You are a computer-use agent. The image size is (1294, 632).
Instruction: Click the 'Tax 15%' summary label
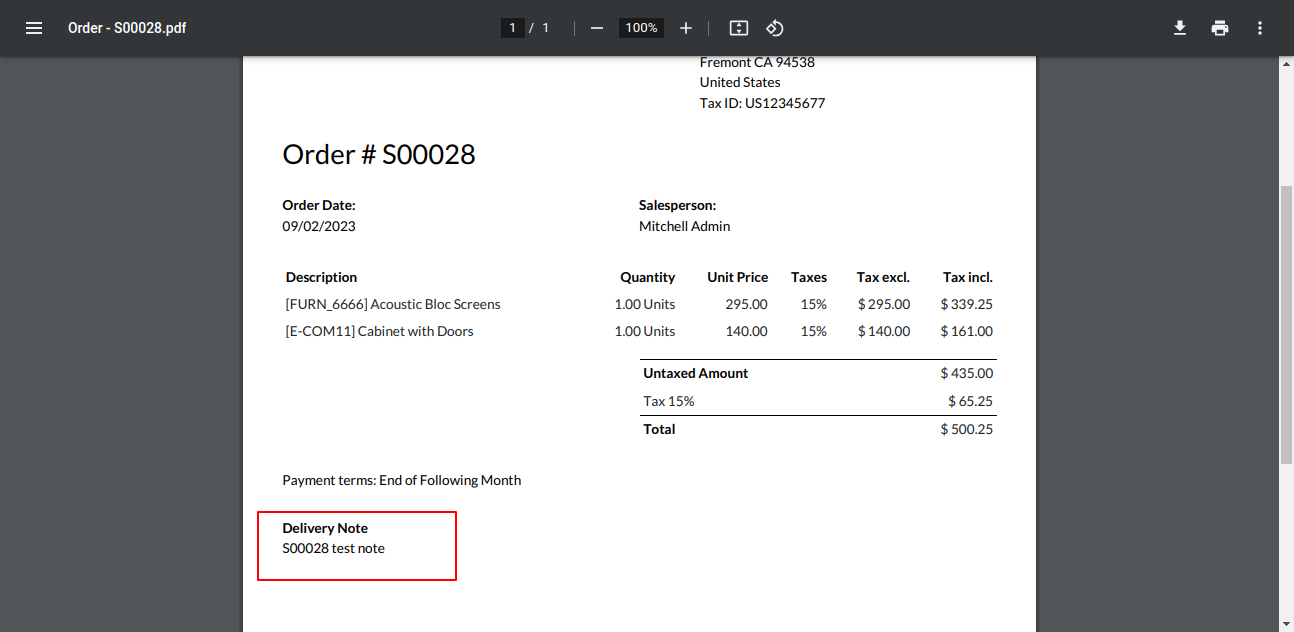coord(669,401)
